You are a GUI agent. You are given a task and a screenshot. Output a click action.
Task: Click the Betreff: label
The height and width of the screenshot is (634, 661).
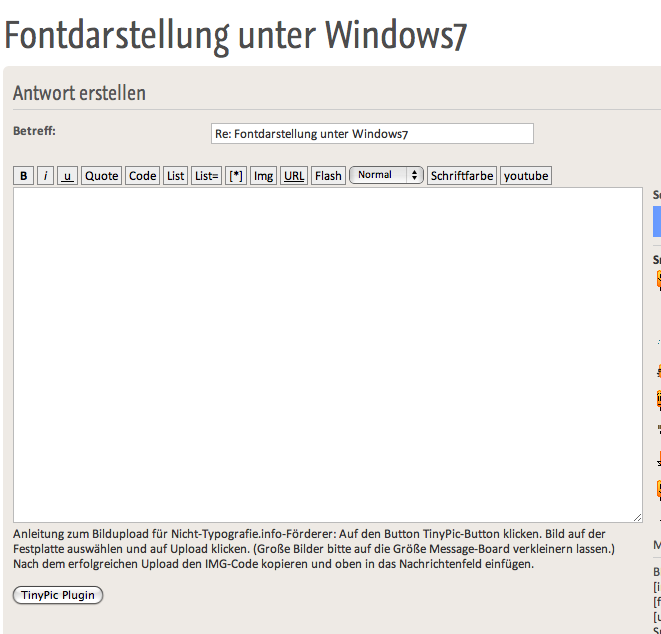coord(35,131)
